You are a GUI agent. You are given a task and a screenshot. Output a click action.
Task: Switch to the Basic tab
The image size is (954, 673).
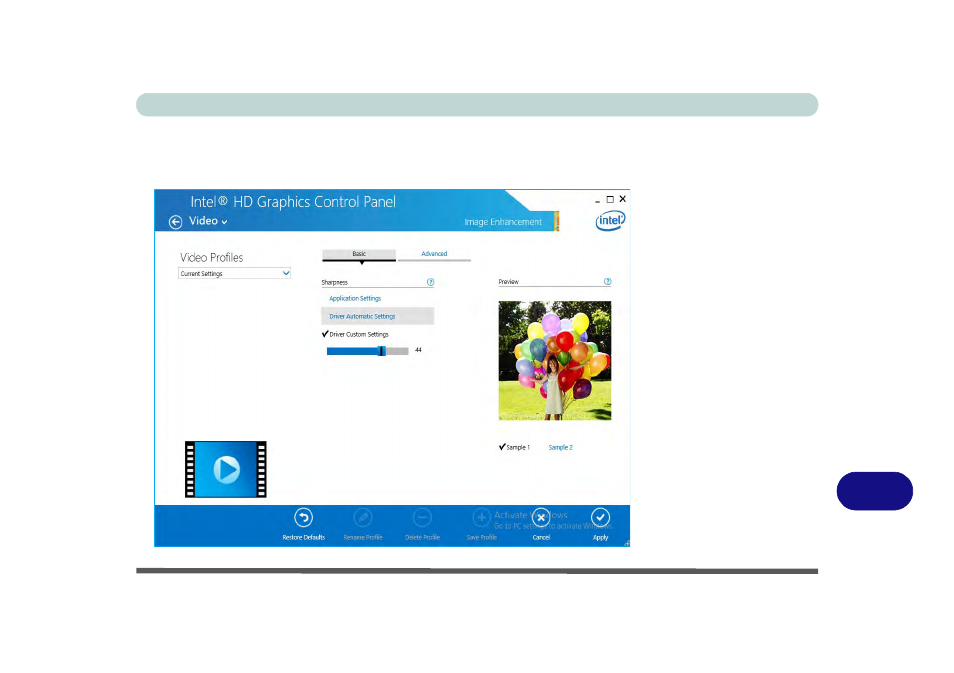pyautogui.click(x=359, y=254)
